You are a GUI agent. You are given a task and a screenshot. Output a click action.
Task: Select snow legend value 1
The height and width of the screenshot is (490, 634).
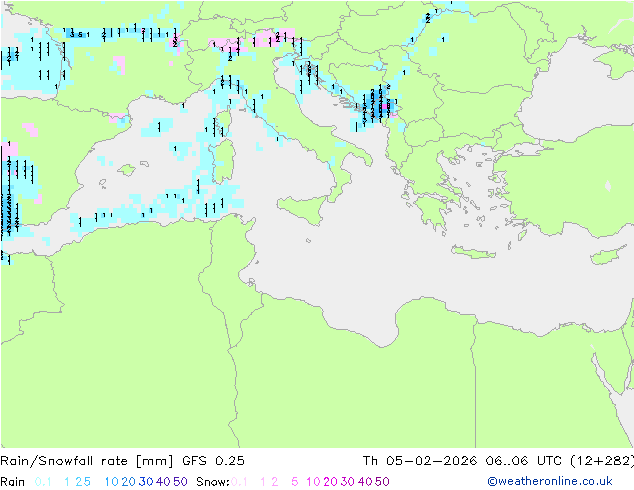(x=263, y=482)
